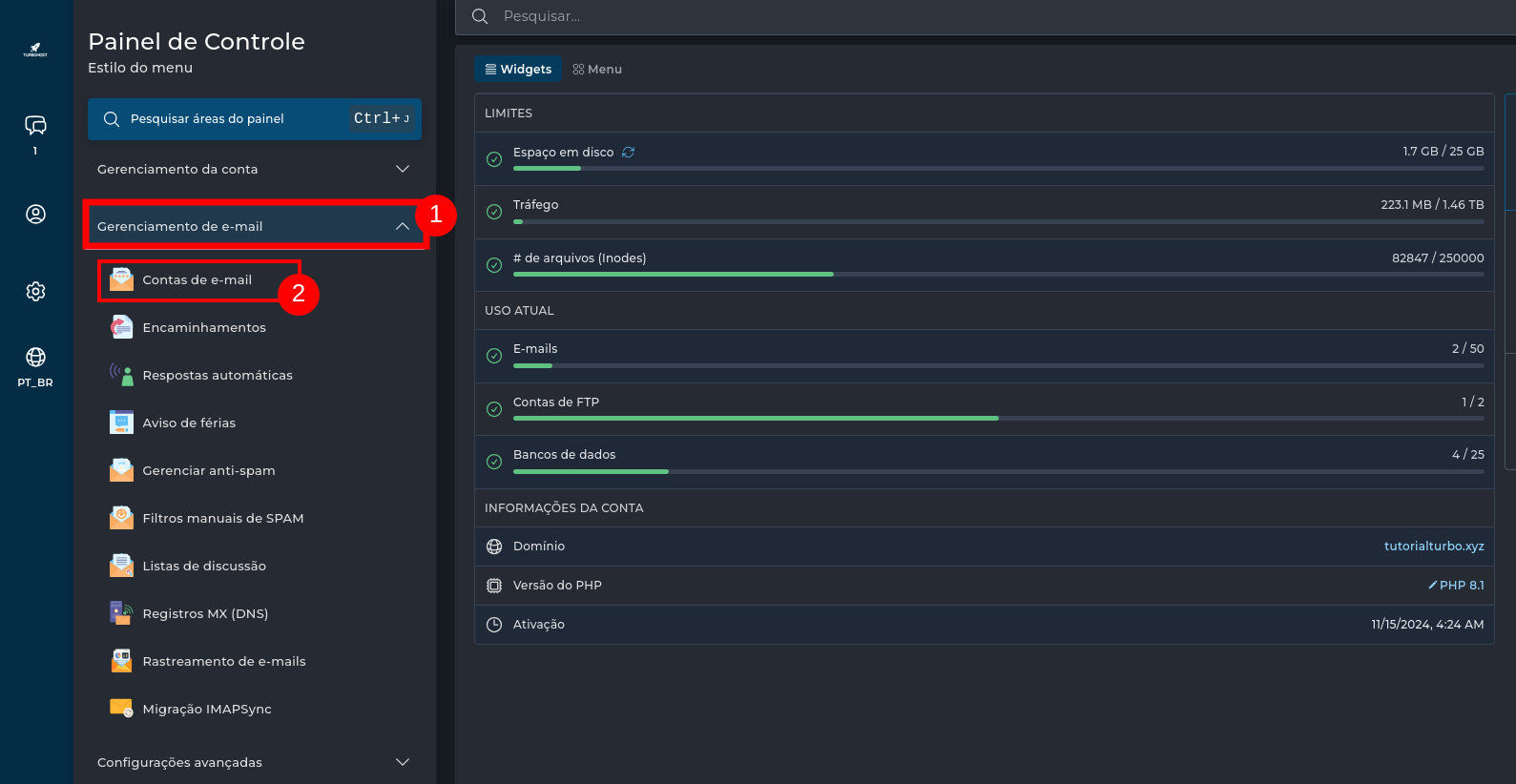Click the chat messages icon in left rail
Image resolution: width=1516 pixels, height=784 pixels.
pyautogui.click(x=35, y=126)
